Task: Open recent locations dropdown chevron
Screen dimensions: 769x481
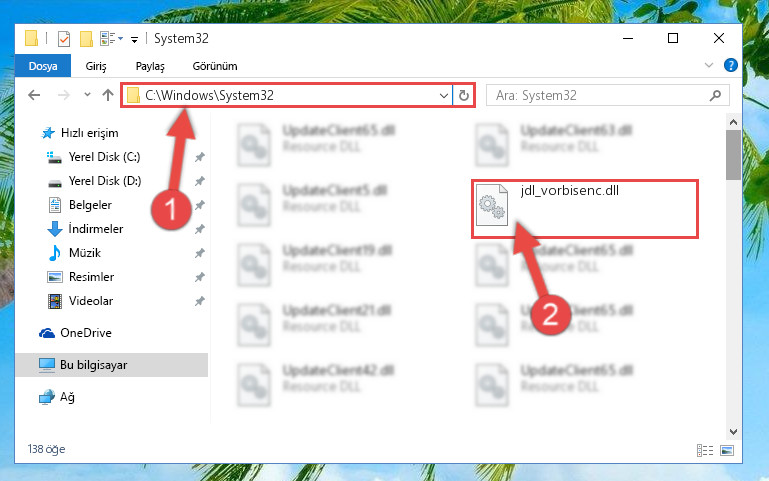Action: tap(87, 95)
